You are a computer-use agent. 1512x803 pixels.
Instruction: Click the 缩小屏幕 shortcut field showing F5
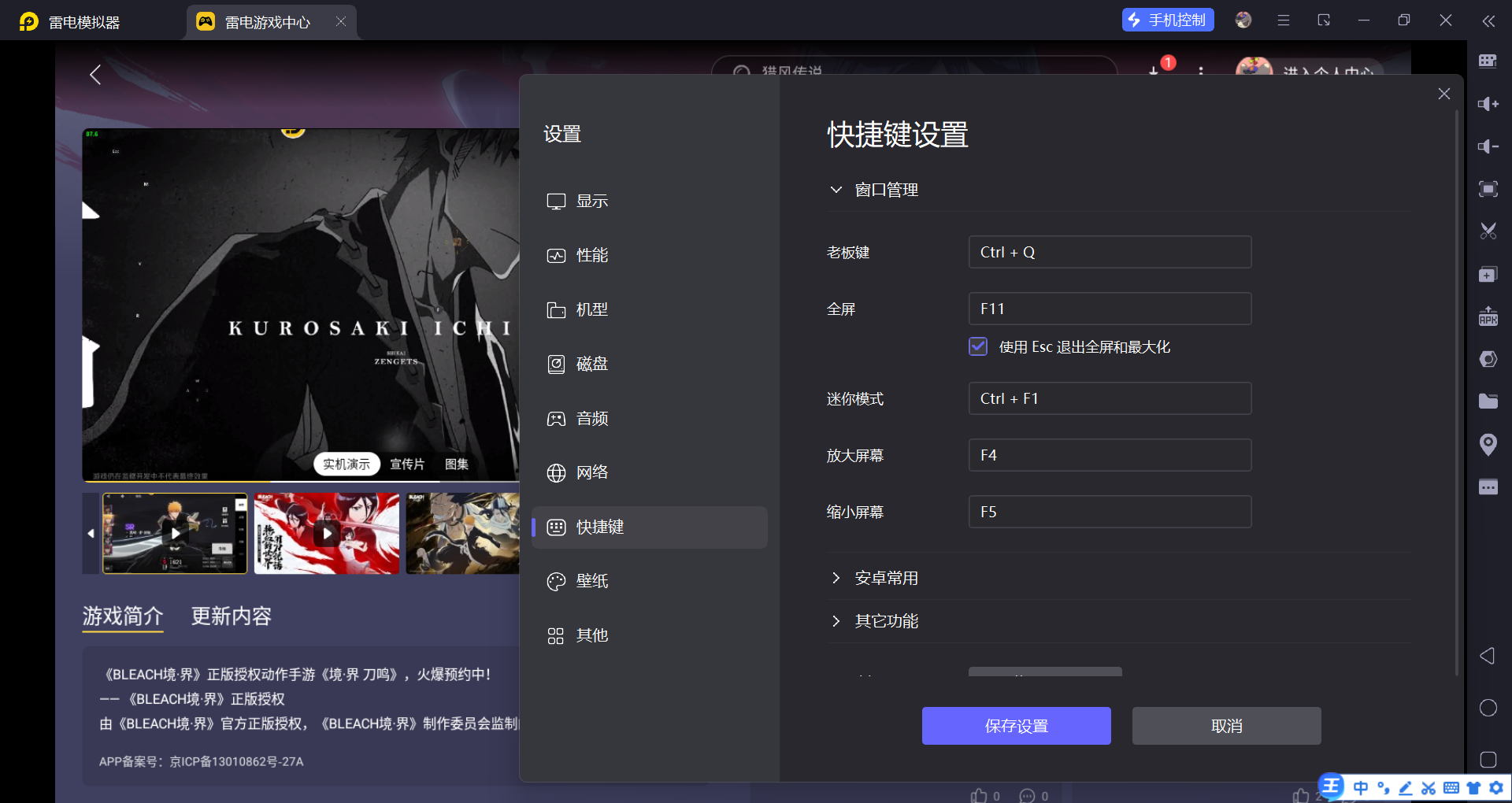point(1110,512)
